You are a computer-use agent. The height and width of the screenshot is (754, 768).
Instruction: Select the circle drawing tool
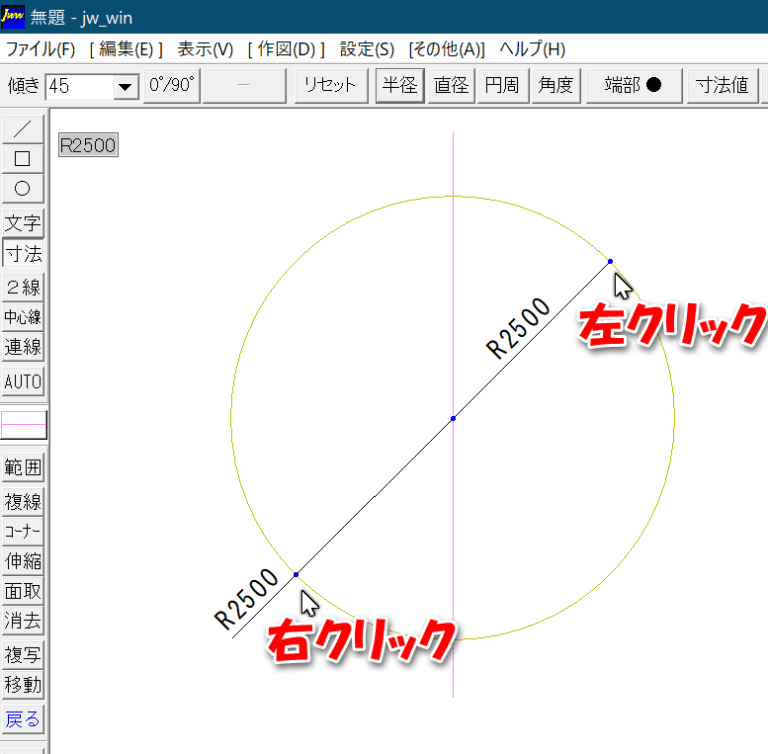pos(23,189)
